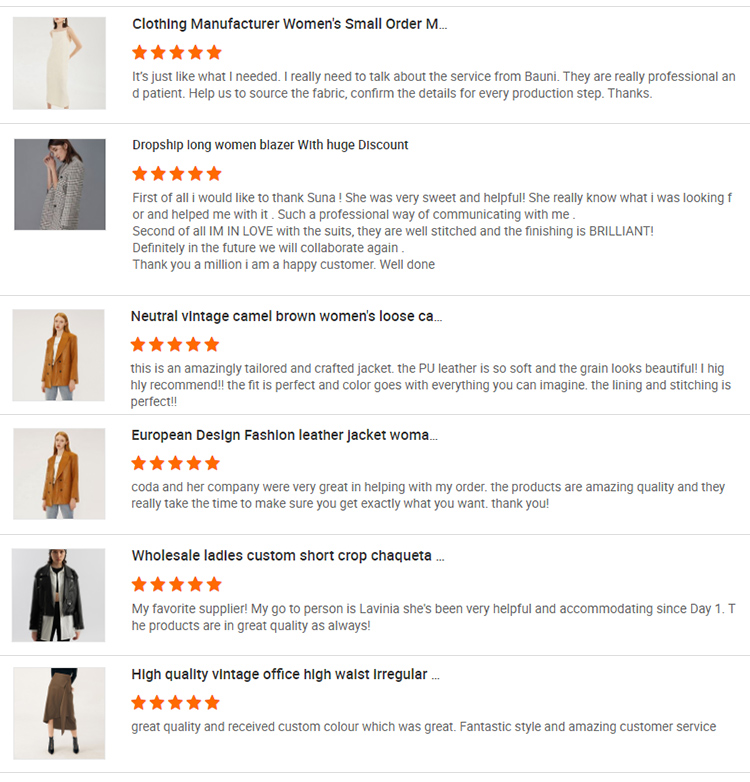Open 'Neutral vintage camel brown women's loose' link
The width and height of the screenshot is (750, 782).
[286, 316]
